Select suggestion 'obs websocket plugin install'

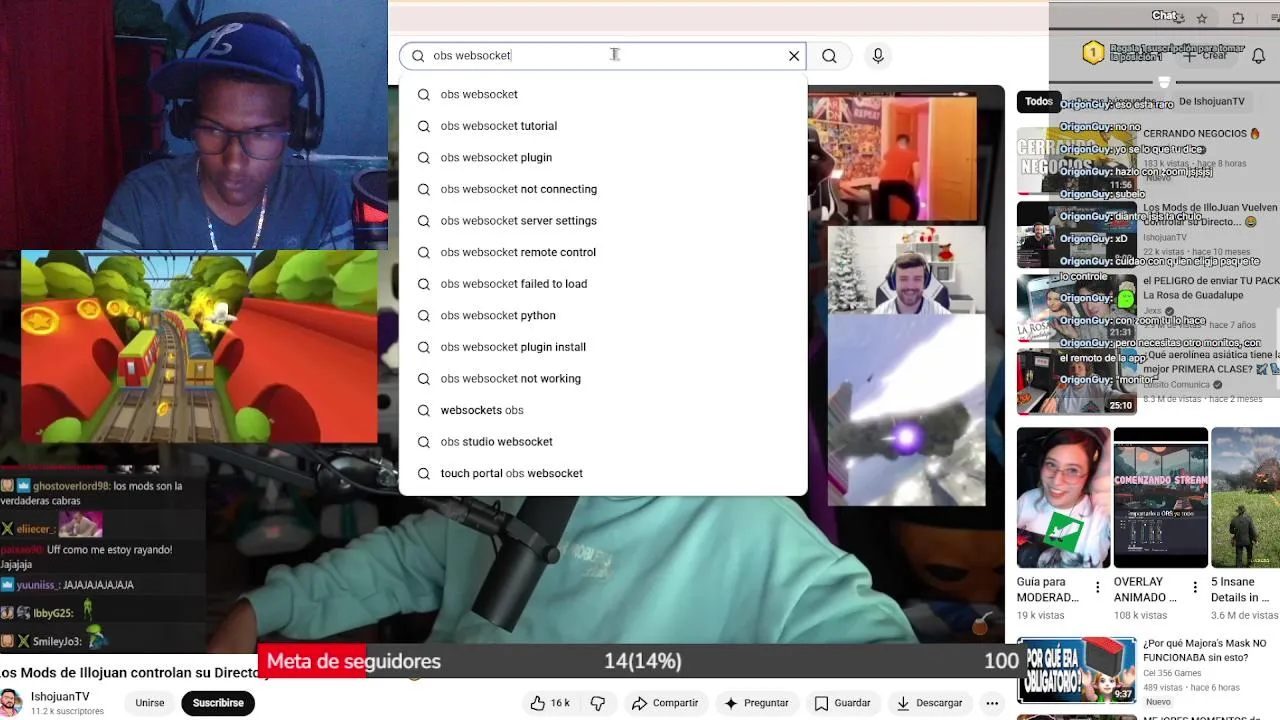tap(603, 347)
